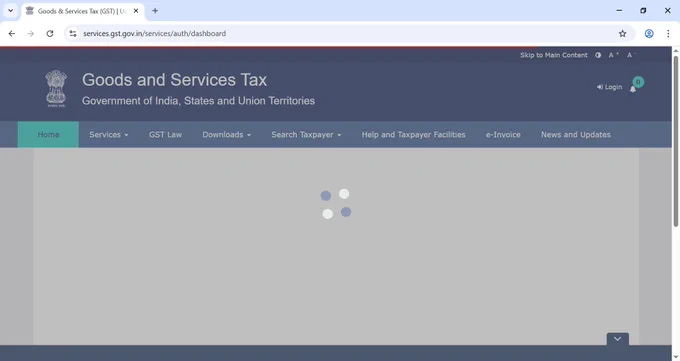Close the Goods & Services Tax tab
The height and width of the screenshot is (361, 680).
(x=136, y=11)
